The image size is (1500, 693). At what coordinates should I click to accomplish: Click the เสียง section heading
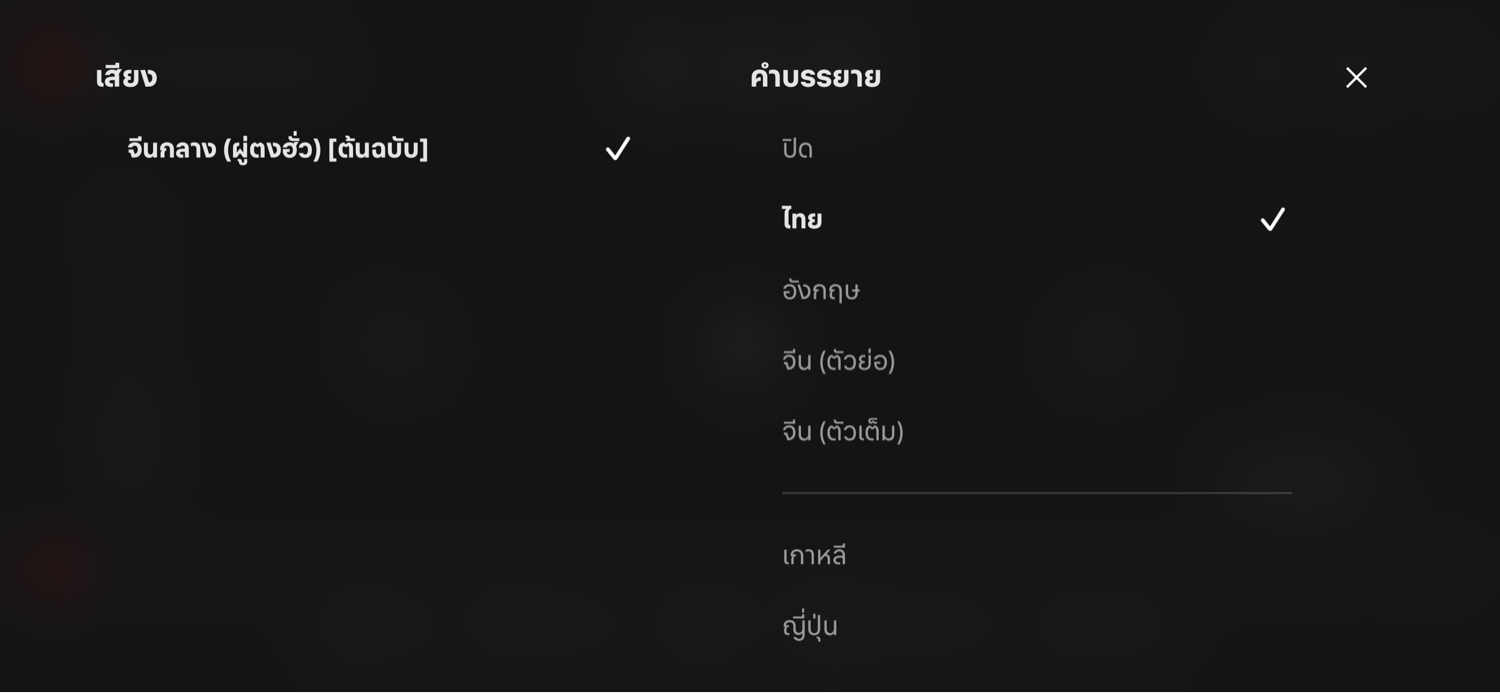click(126, 77)
